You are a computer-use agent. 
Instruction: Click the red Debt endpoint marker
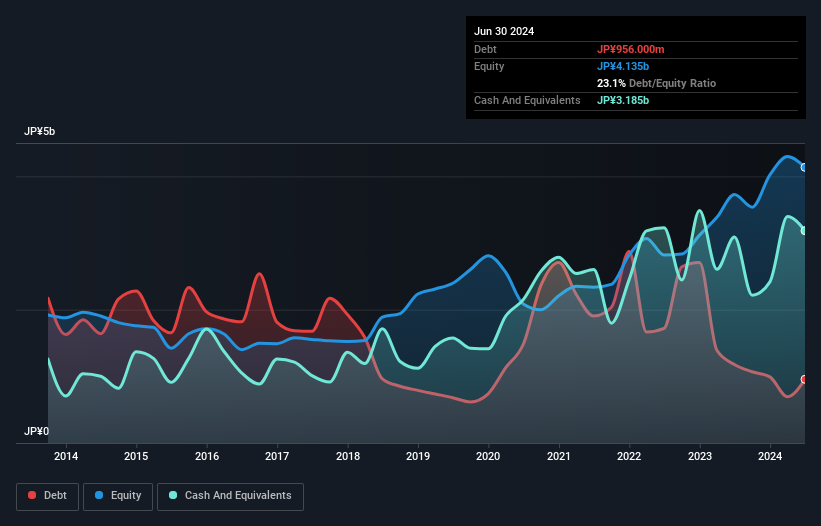click(x=804, y=379)
